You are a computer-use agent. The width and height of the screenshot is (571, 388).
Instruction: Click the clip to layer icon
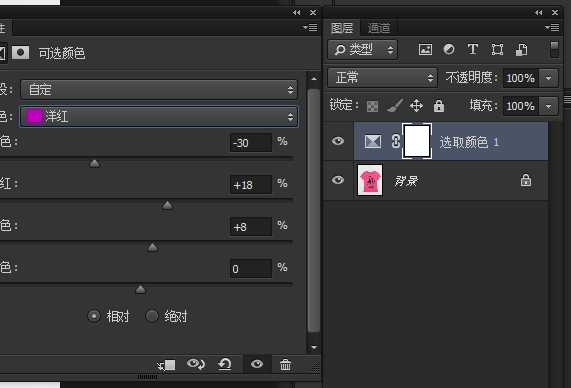(x=167, y=365)
